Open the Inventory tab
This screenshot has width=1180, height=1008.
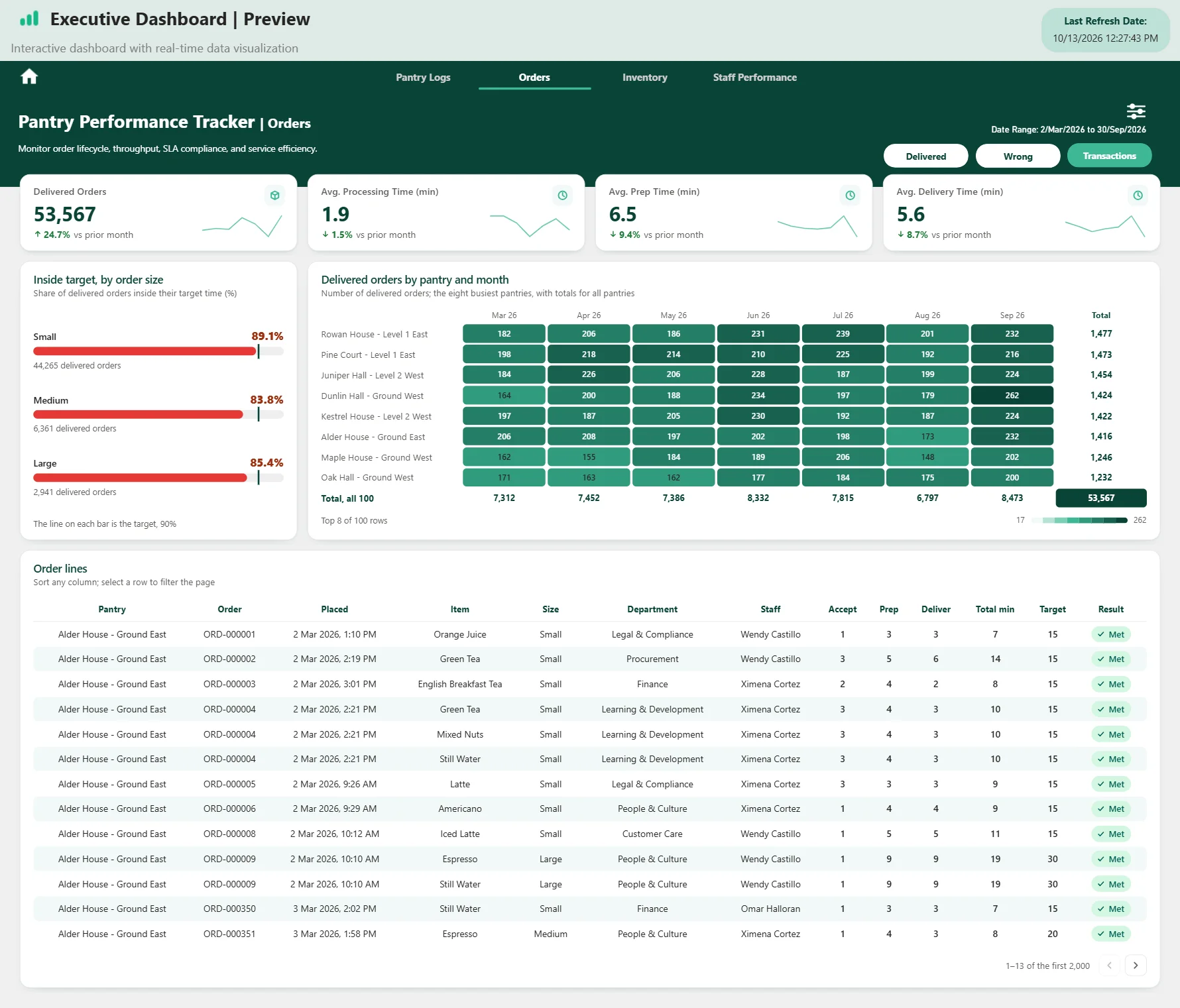[x=644, y=78]
